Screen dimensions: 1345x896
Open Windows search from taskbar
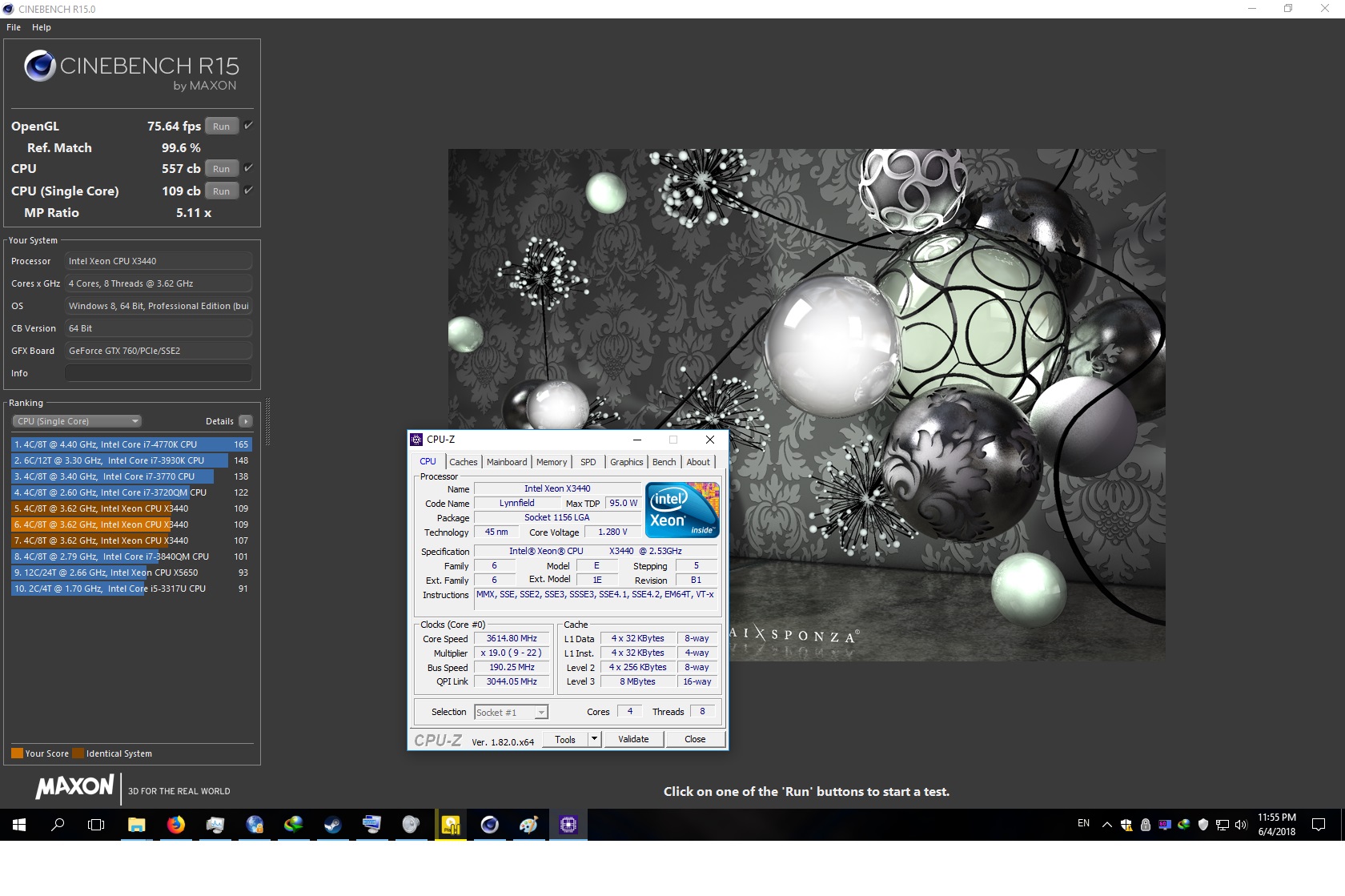pos(58,825)
